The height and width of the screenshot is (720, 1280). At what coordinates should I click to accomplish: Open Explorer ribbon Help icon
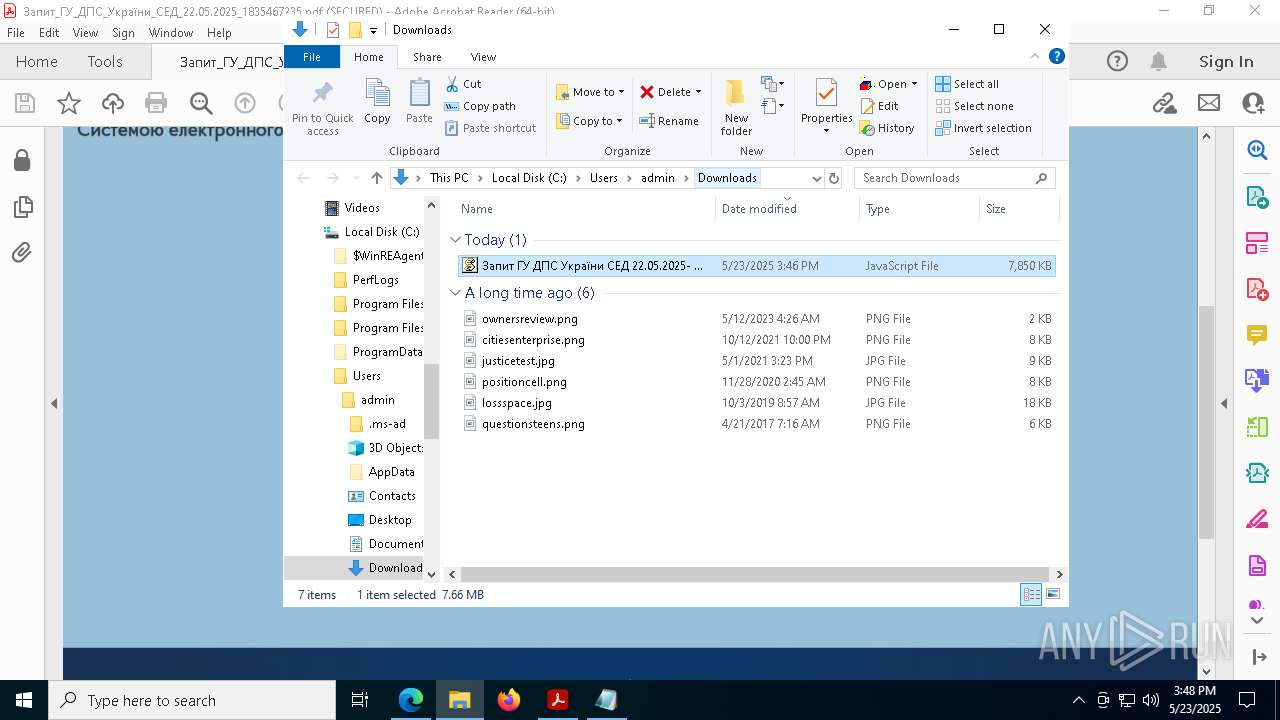click(x=1056, y=56)
